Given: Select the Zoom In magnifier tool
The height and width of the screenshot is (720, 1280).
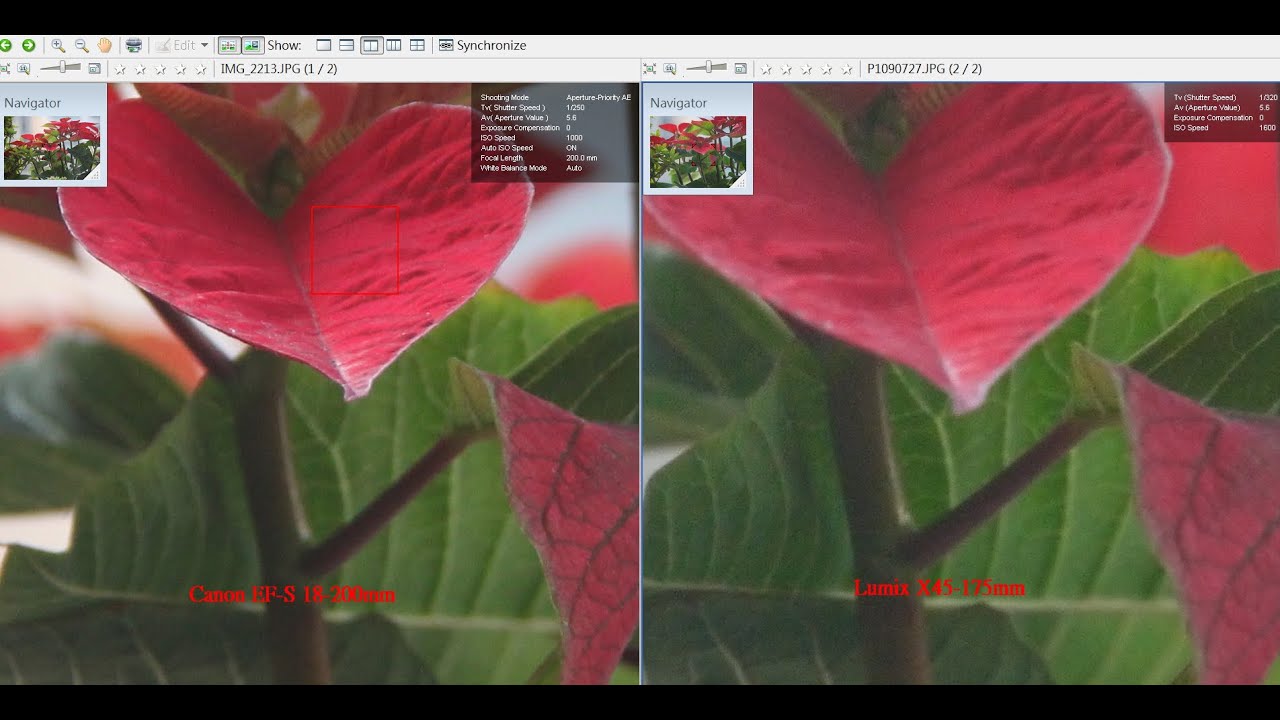Looking at the screenshot, I should point(58,45).
